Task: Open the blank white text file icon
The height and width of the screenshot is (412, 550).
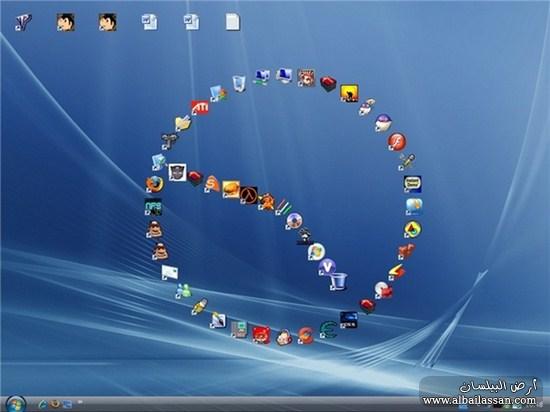Action: (x=232, y=22)
